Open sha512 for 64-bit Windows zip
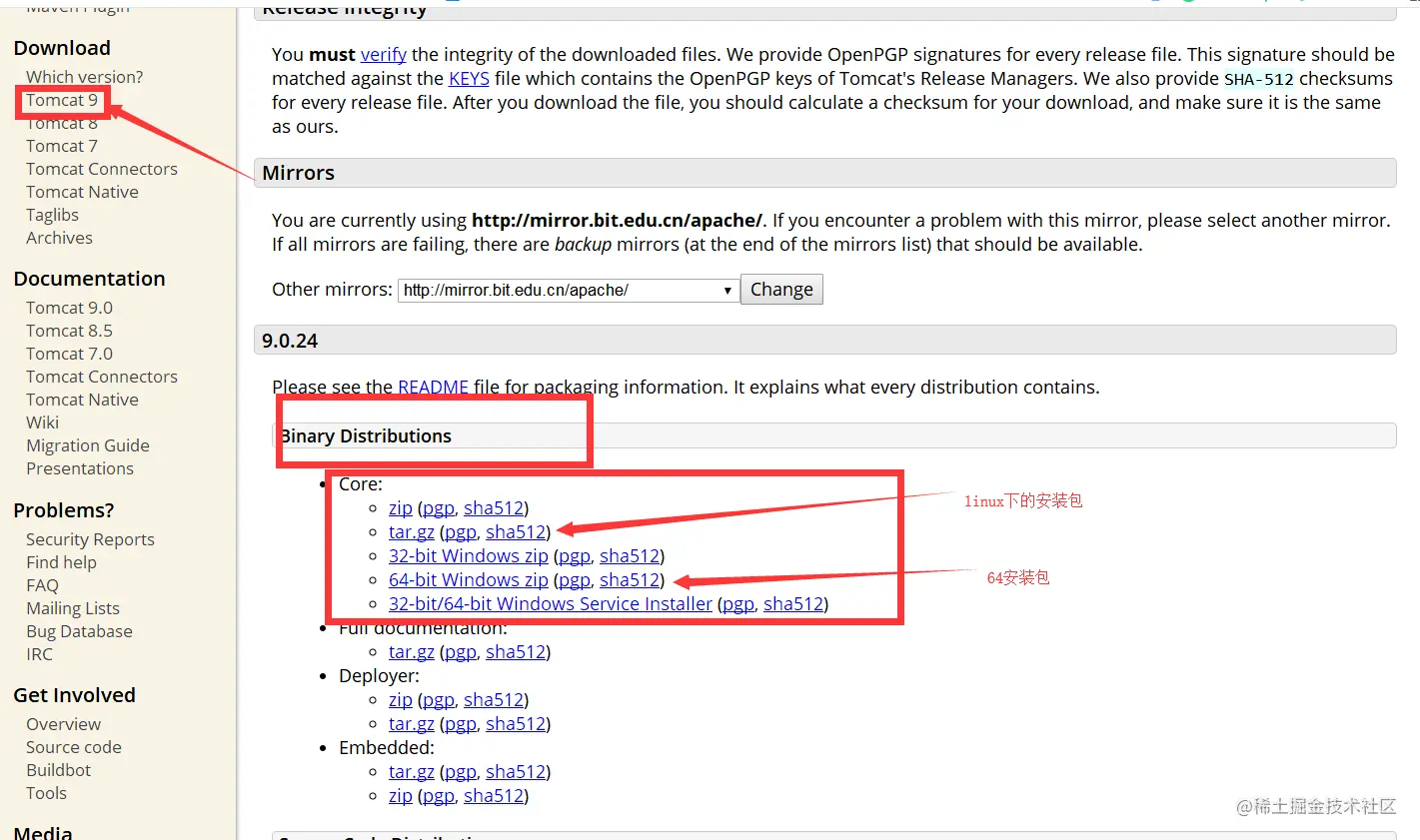Viewport: 1420px width, 840px height. (630, 580)
